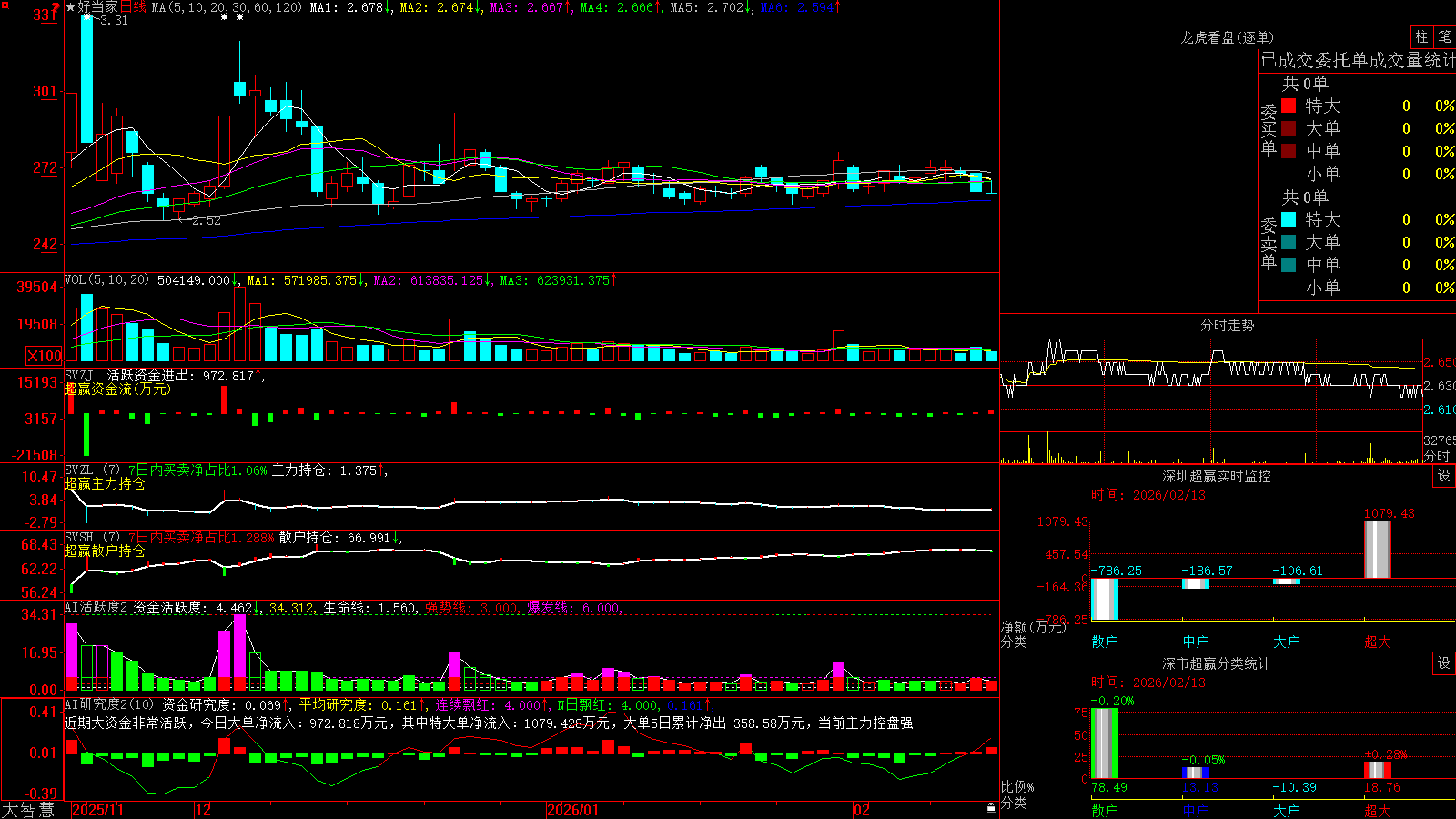Click the teal 大单 sell order swatch
This screenshot has height=819, width=1456.
click(1289, 242)
